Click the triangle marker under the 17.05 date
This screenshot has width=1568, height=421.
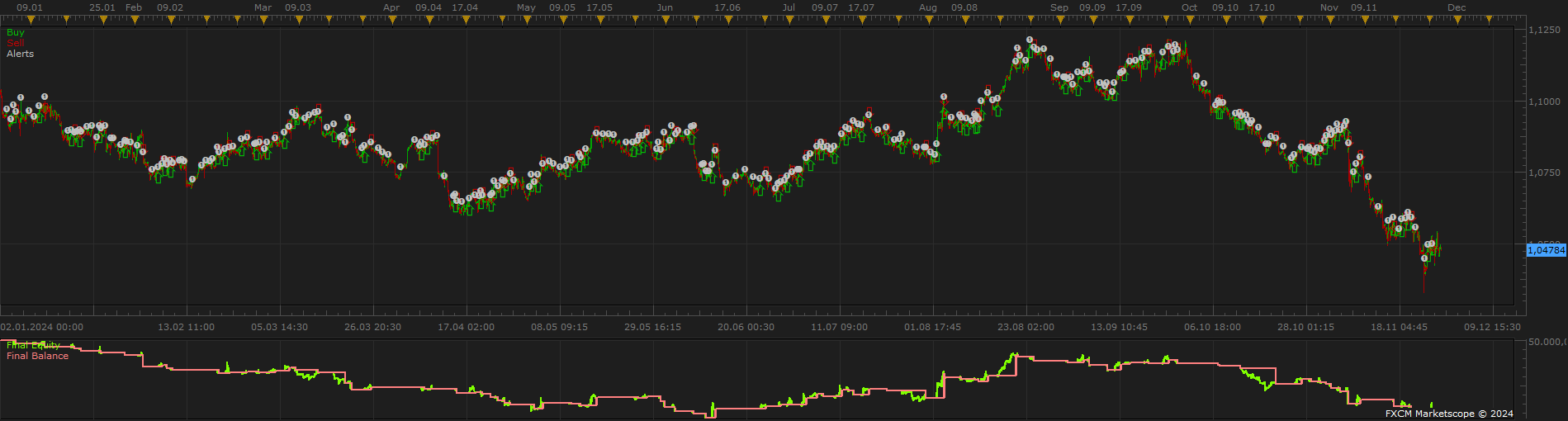(x=600, y=20)
